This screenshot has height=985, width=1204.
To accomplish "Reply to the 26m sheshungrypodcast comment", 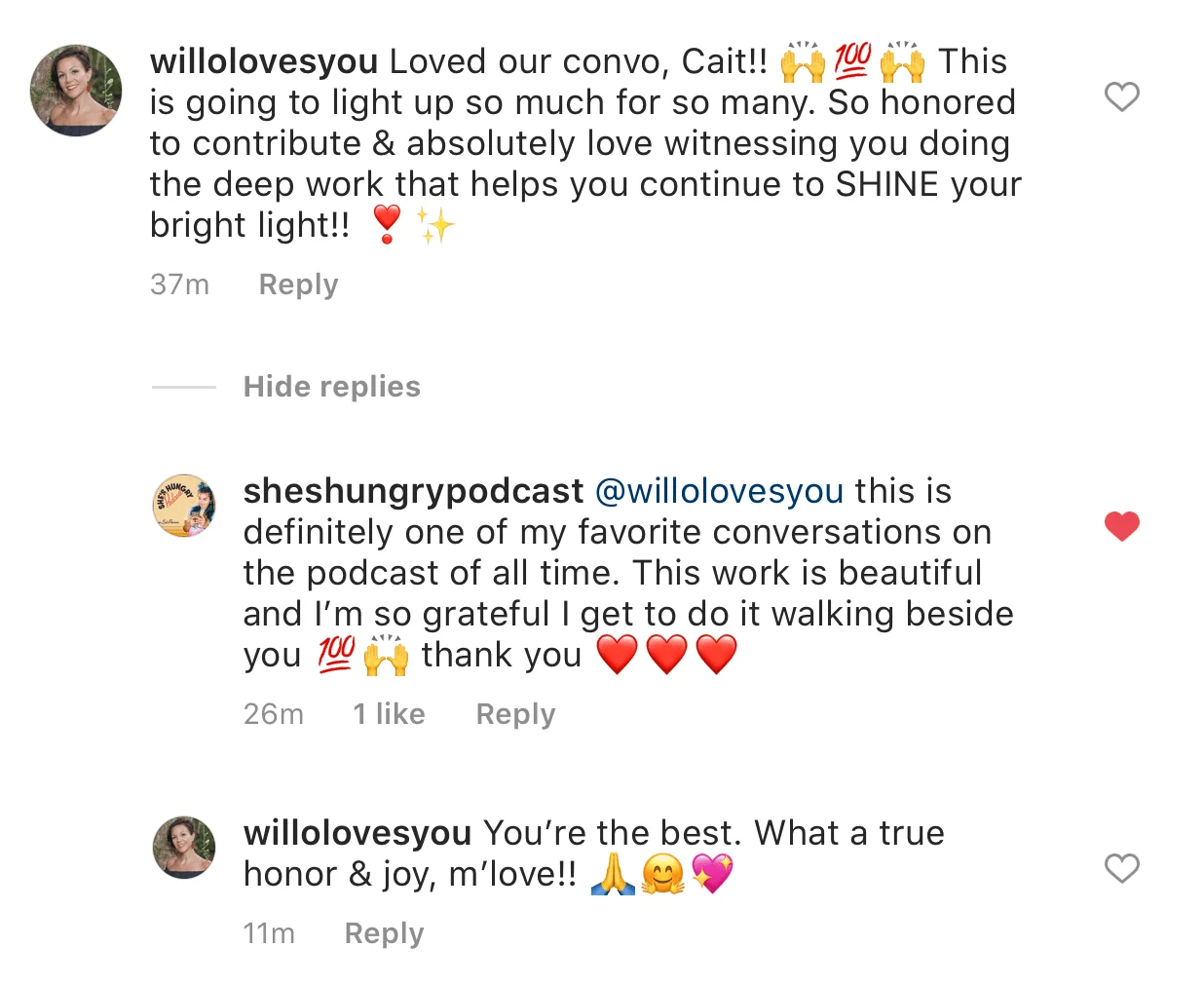I will [x=515, y=714].
